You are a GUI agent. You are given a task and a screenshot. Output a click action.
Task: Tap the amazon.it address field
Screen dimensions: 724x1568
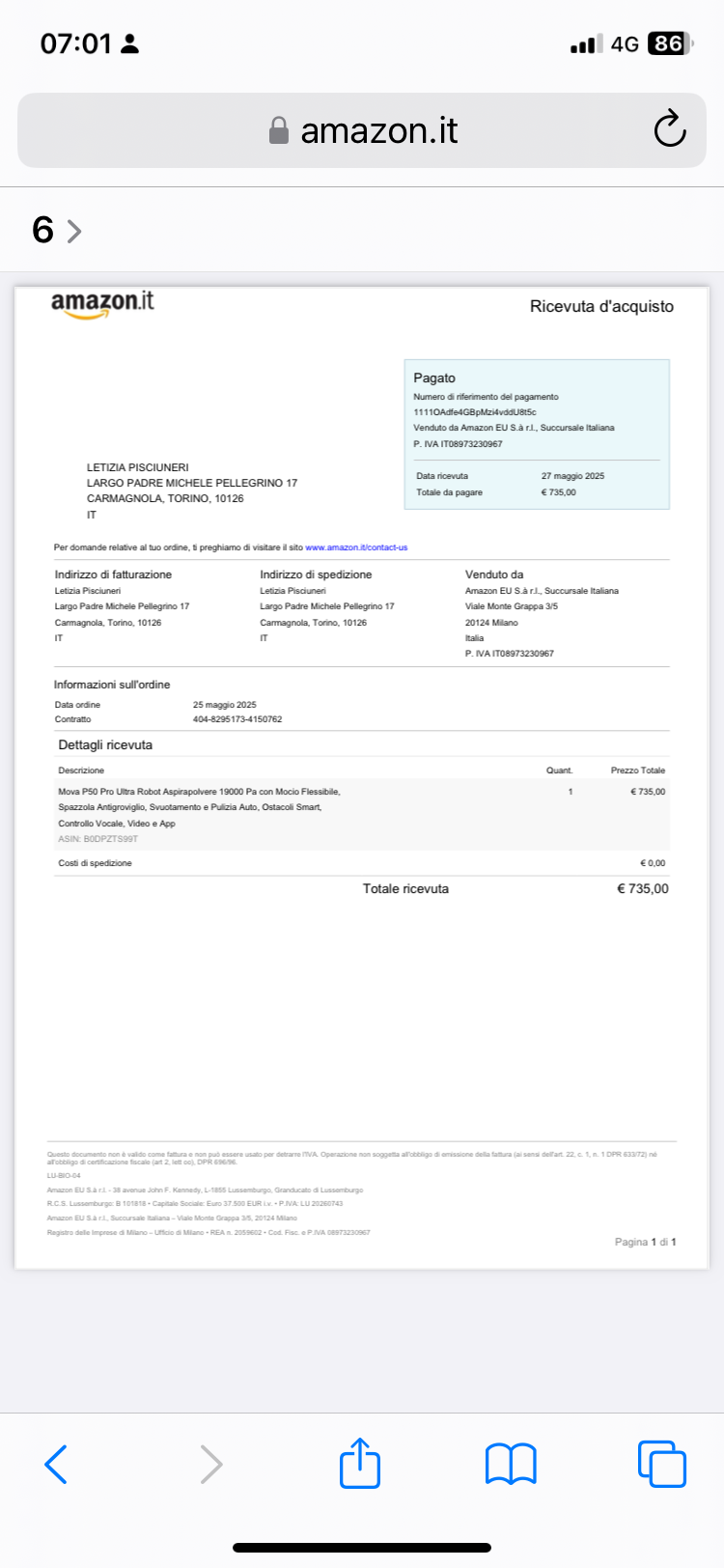378,130
